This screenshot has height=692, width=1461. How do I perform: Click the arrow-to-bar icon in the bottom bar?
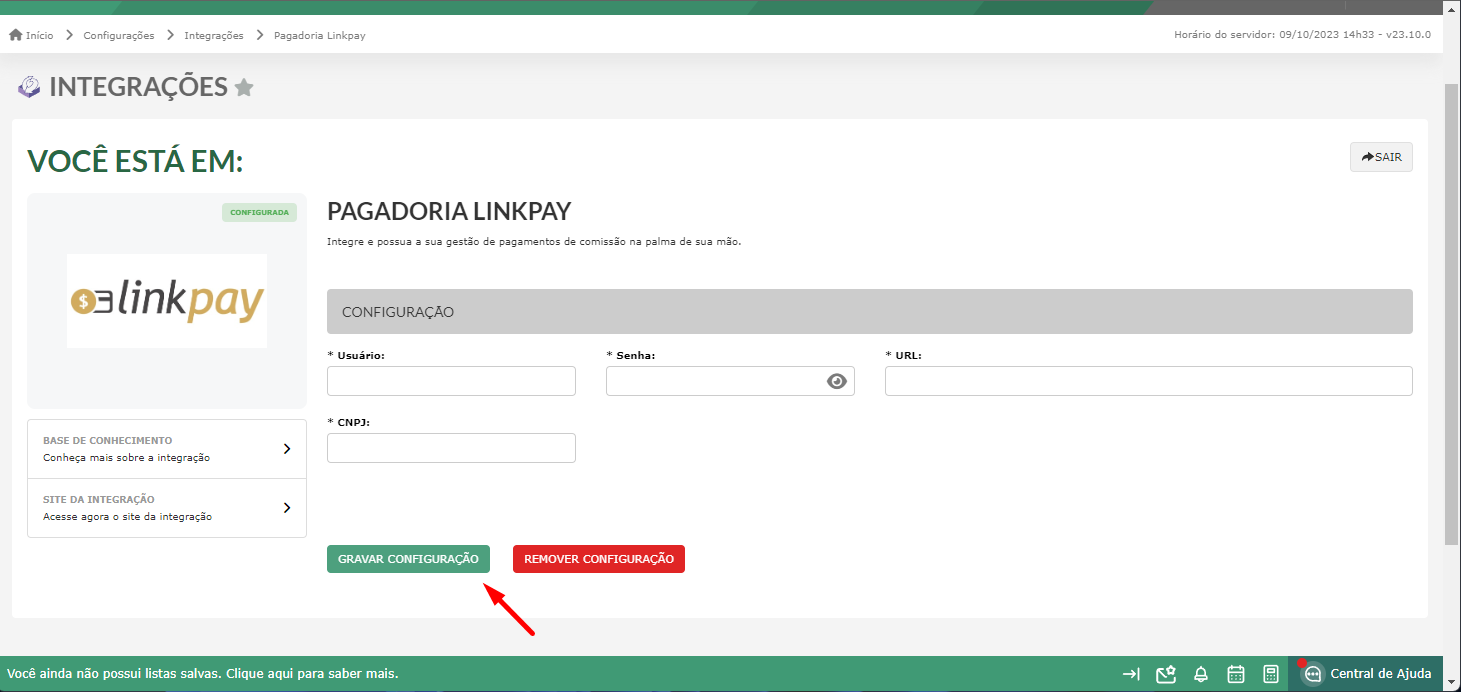[1131, 674]
